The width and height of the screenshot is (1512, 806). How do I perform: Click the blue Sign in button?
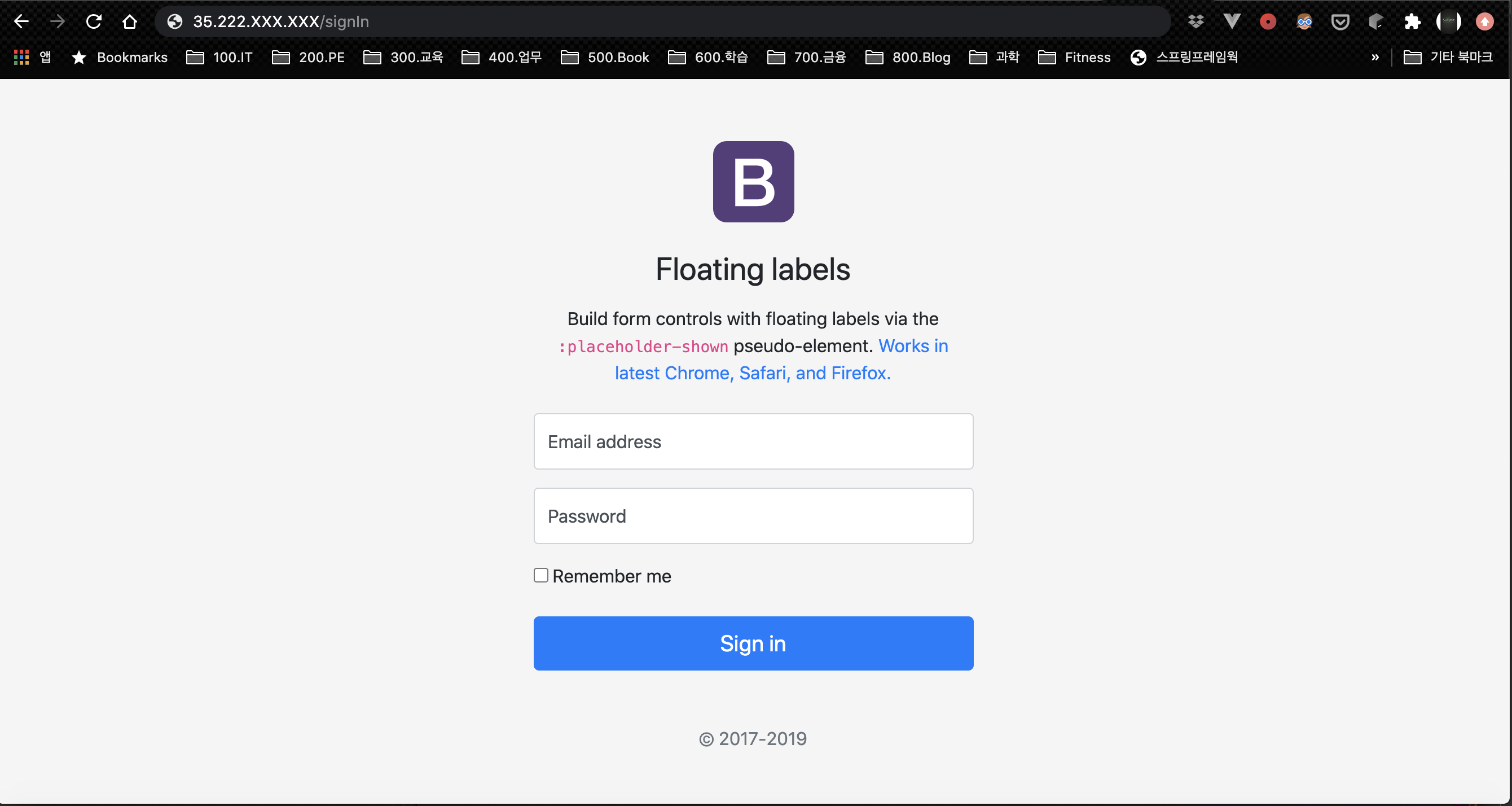click(753, 643)
